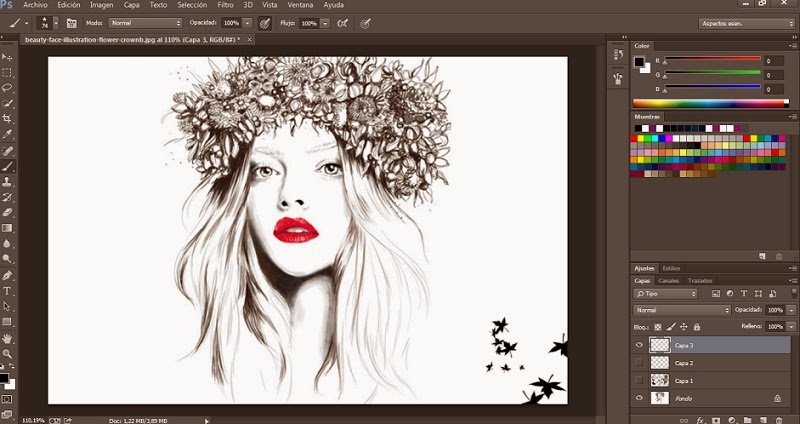Select the Lasso tool
The height and width of the screenshot is (424, 800).
coord(8,87)
